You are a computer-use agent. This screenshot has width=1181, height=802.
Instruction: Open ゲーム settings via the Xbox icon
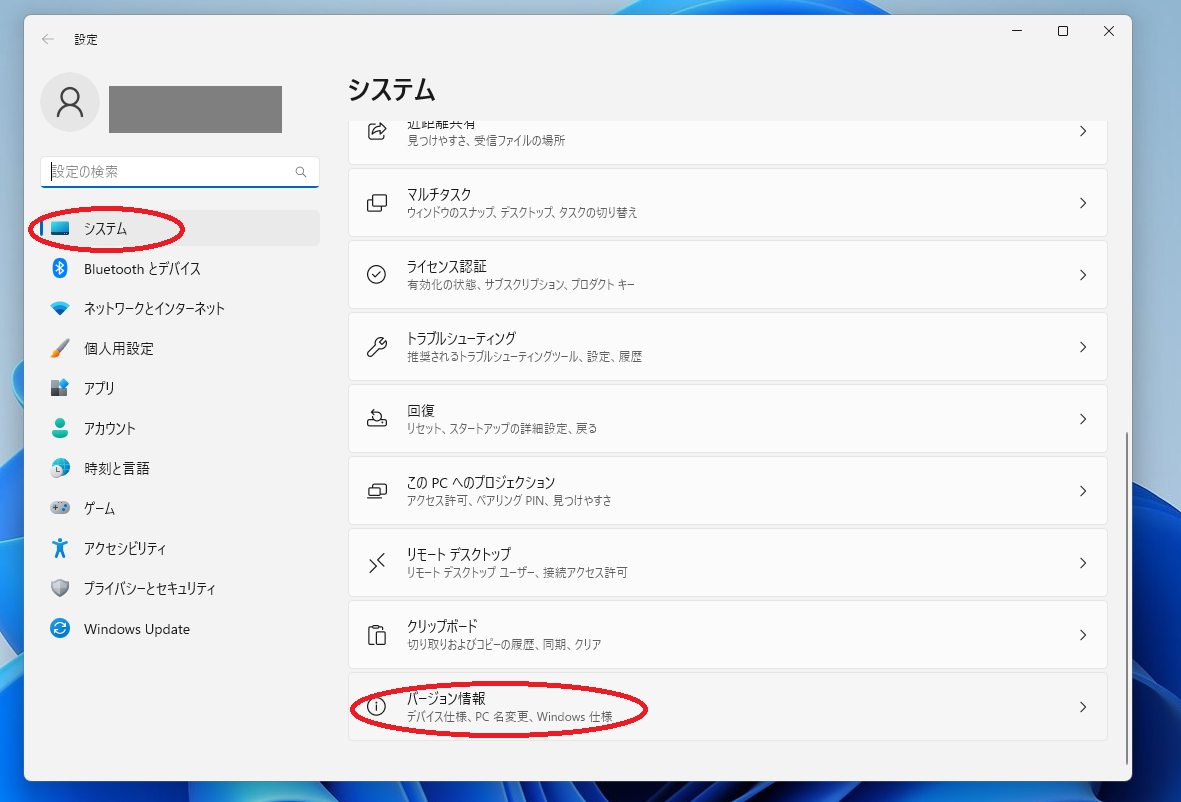point(63,508)
